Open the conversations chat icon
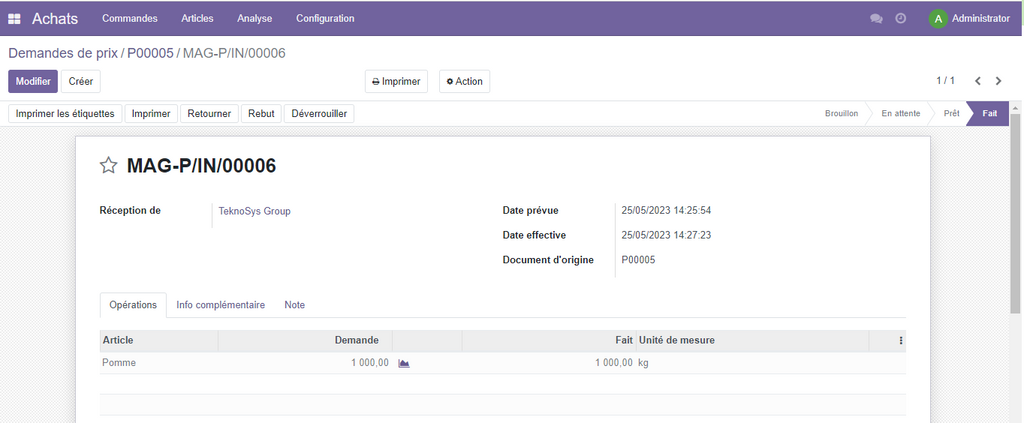Image resolution: width=1024 pixels, height=423 pixels. (876, 18)
